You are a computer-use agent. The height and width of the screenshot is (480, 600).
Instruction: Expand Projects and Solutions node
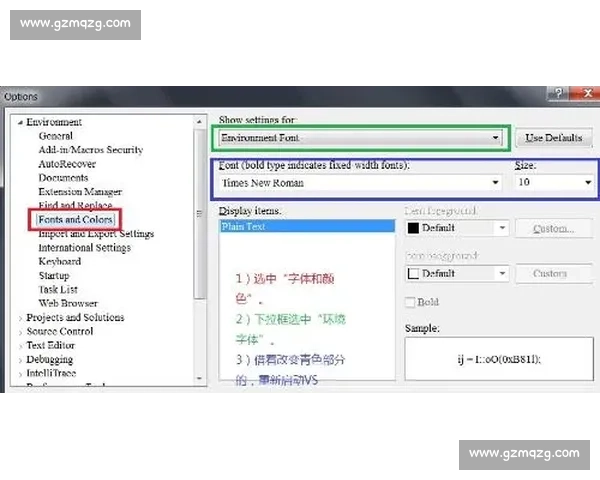[21, 318]
